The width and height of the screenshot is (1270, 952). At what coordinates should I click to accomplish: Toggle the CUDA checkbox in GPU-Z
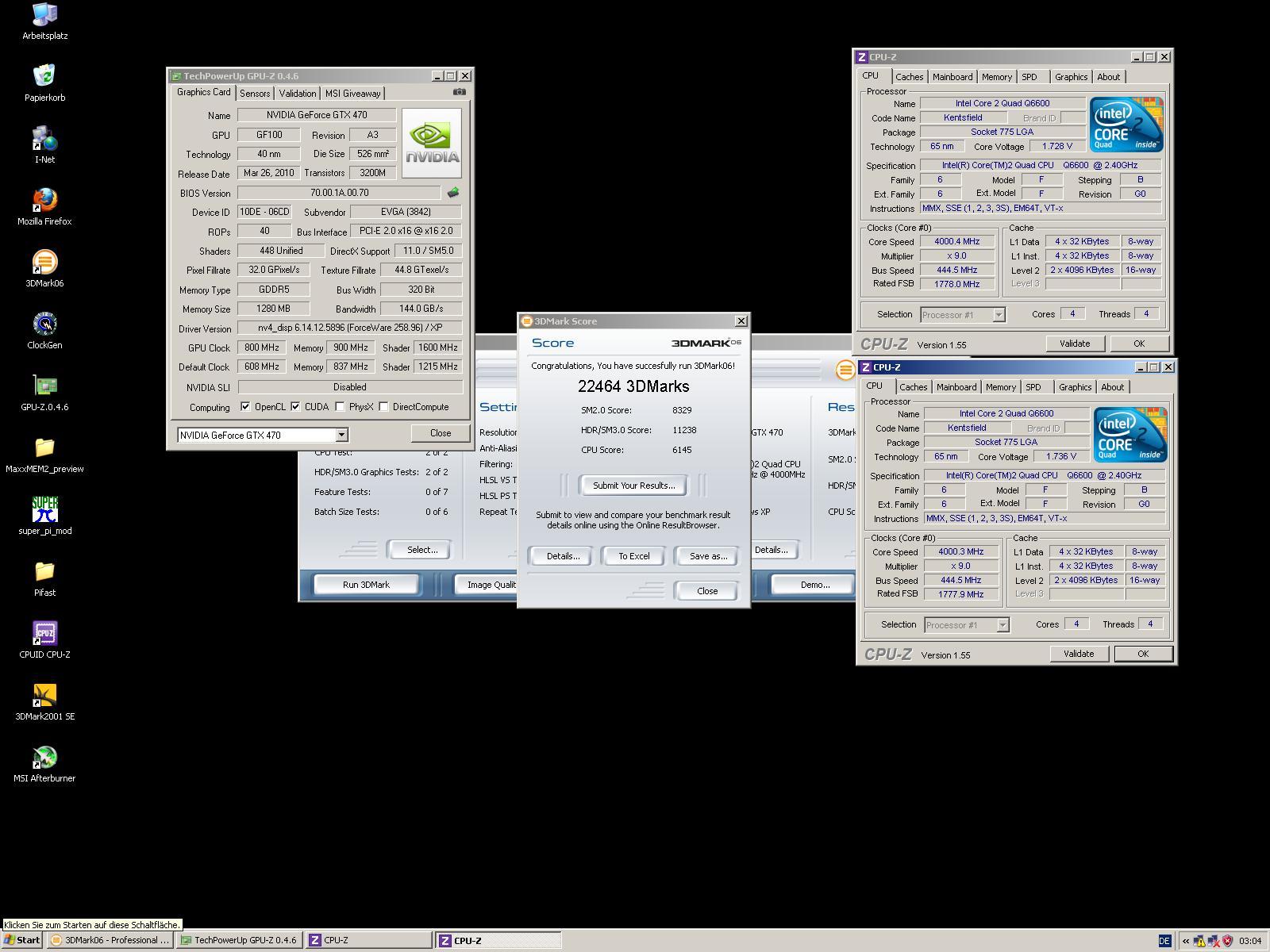point(295,407)
